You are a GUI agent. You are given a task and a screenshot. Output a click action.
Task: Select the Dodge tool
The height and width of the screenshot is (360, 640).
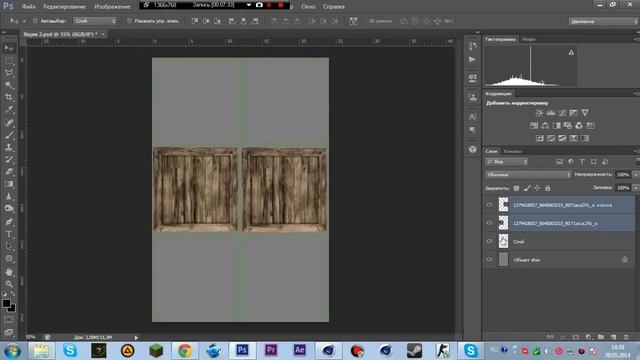(x=9, y=209)
